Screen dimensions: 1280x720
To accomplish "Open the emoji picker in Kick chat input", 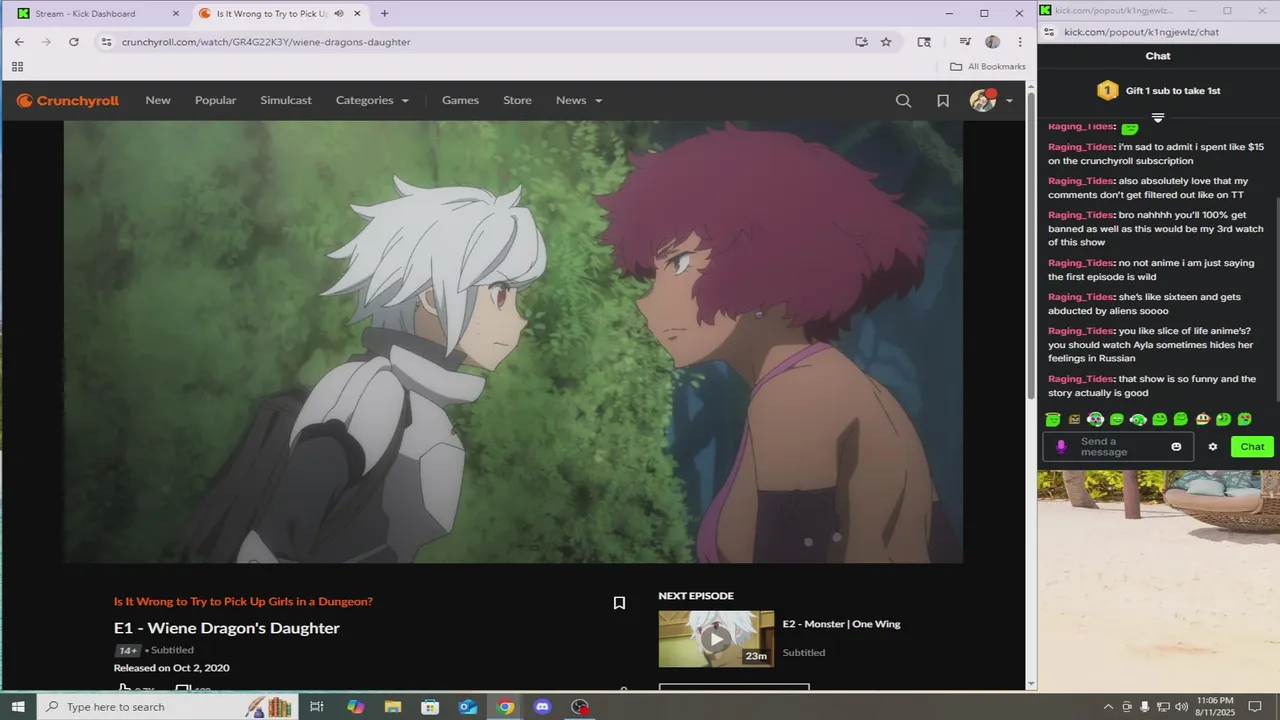I will 1176,447.
